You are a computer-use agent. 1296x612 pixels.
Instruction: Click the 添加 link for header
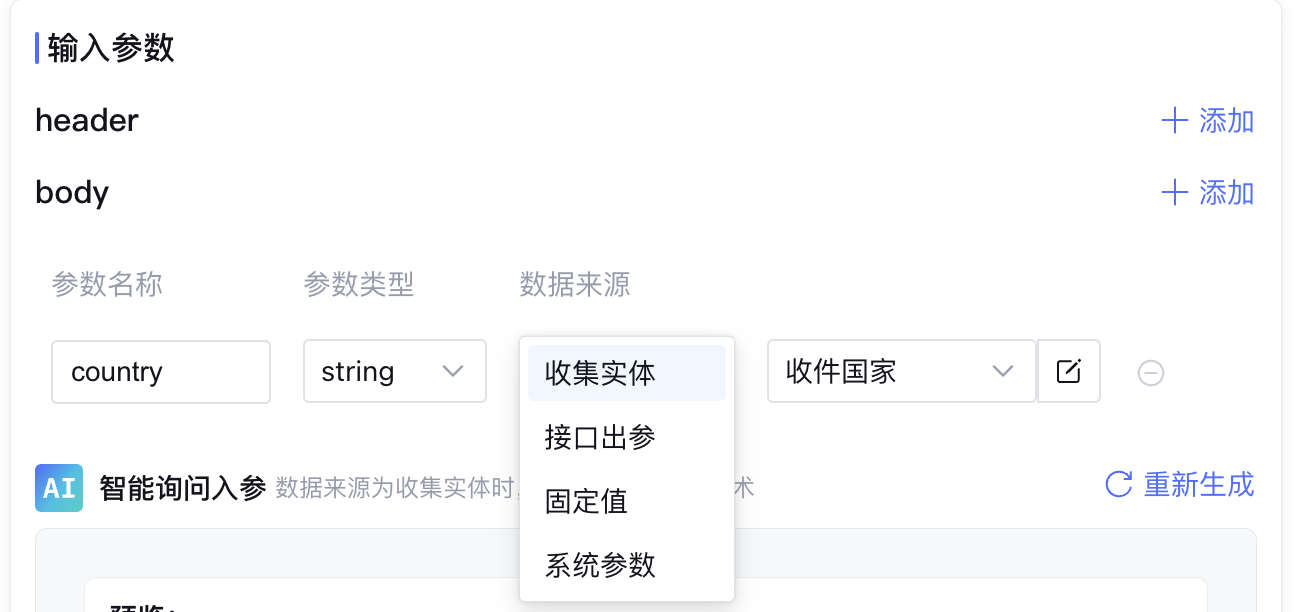click(x=1226, y=121)
